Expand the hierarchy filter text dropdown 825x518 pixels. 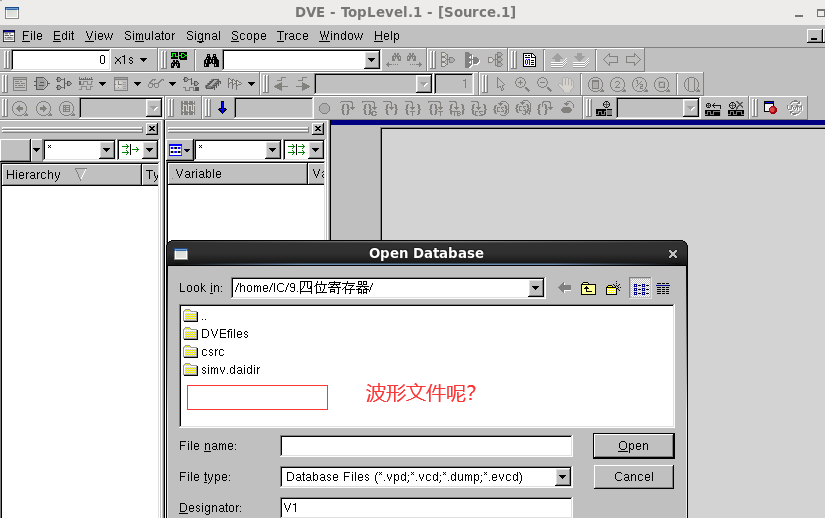pyautogui.click(x=106, y=150)
